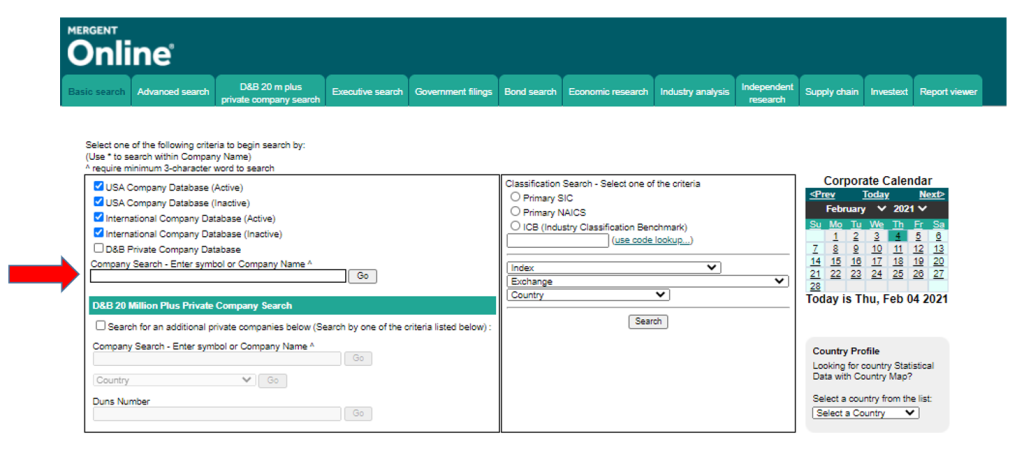Go to the Supply chain tab
Screen dimensions: 1024x454
tap(832, 91)
